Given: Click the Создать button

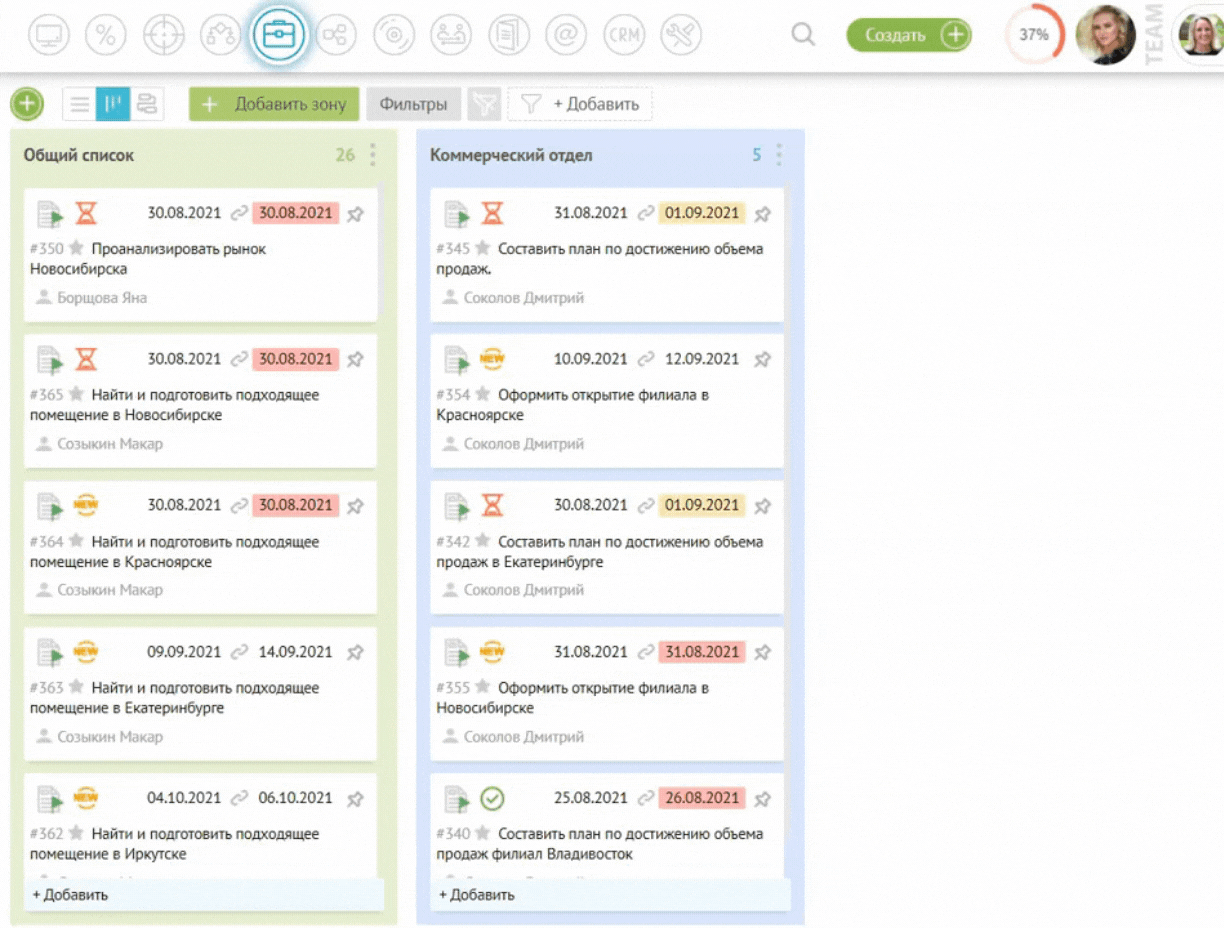Looking at the screenshot, I should [908, 34].
